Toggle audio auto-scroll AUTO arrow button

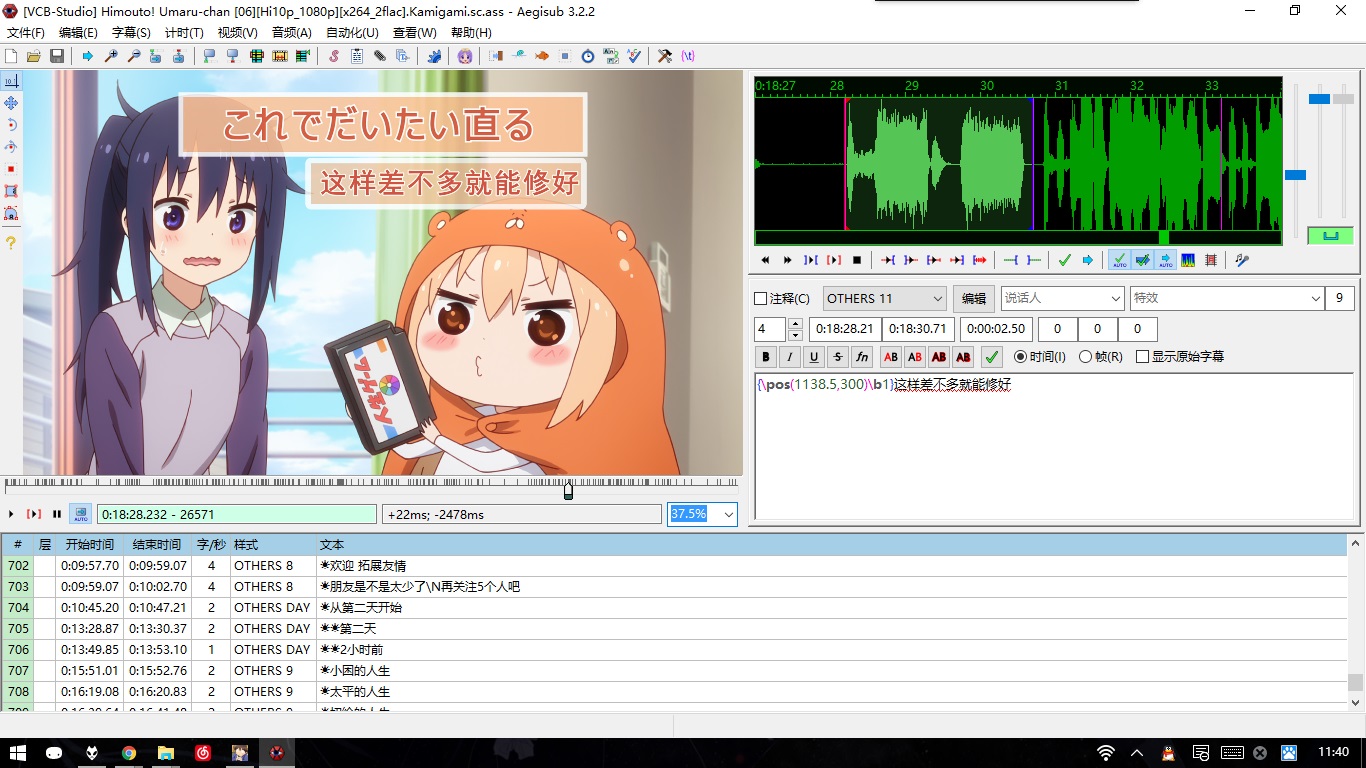pos(1166,260)
